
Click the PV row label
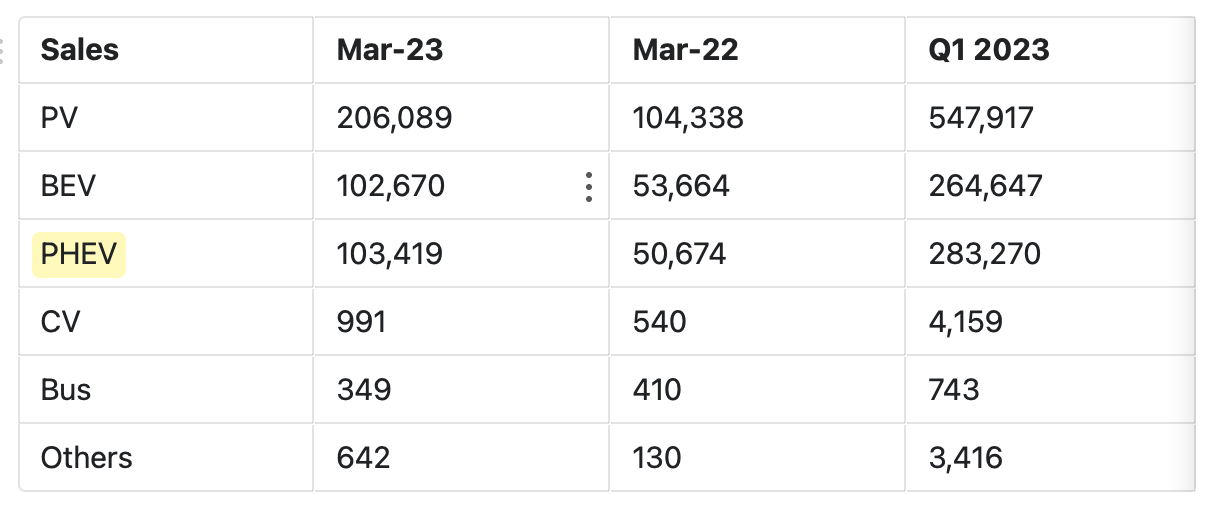pos(166,118)
